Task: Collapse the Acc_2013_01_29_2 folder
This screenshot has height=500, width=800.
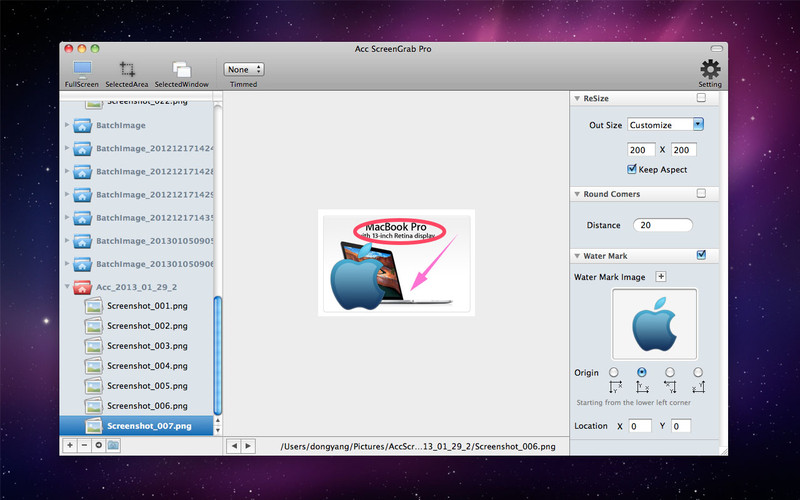Action: click(x=67, y=287)
